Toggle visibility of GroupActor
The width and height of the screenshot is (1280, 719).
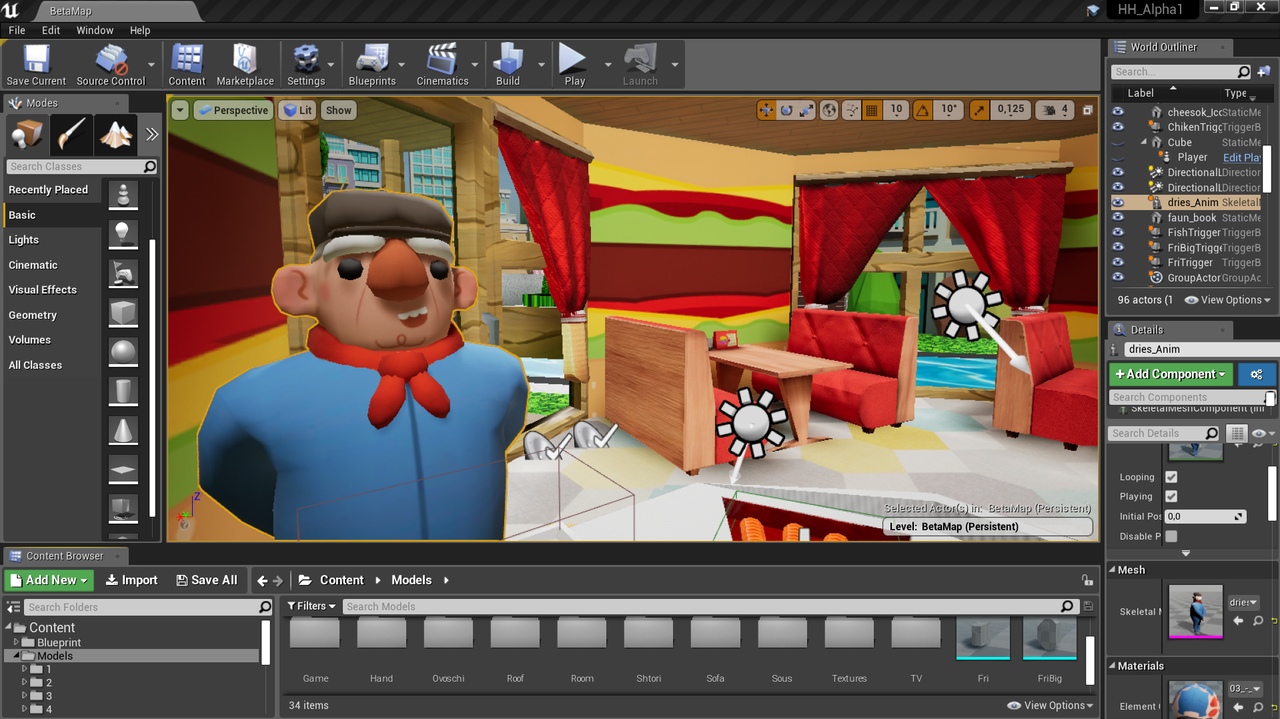click(1118, 277)
